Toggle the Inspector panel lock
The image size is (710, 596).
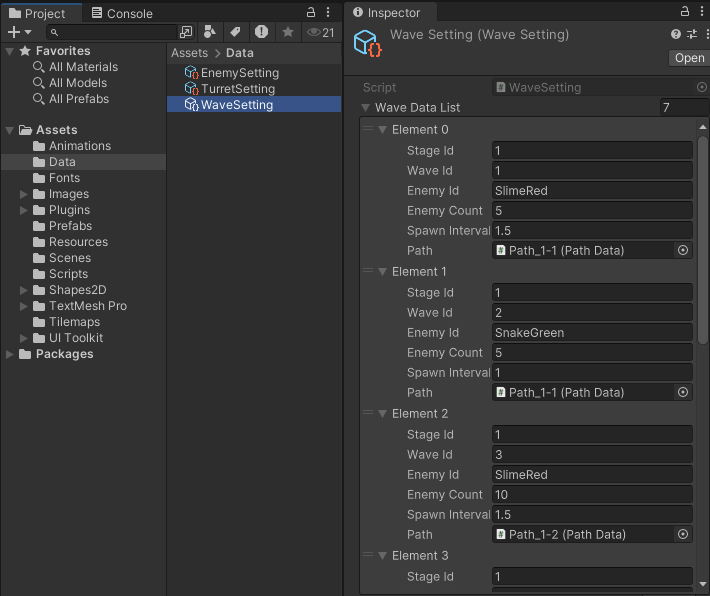coord(685,11)
